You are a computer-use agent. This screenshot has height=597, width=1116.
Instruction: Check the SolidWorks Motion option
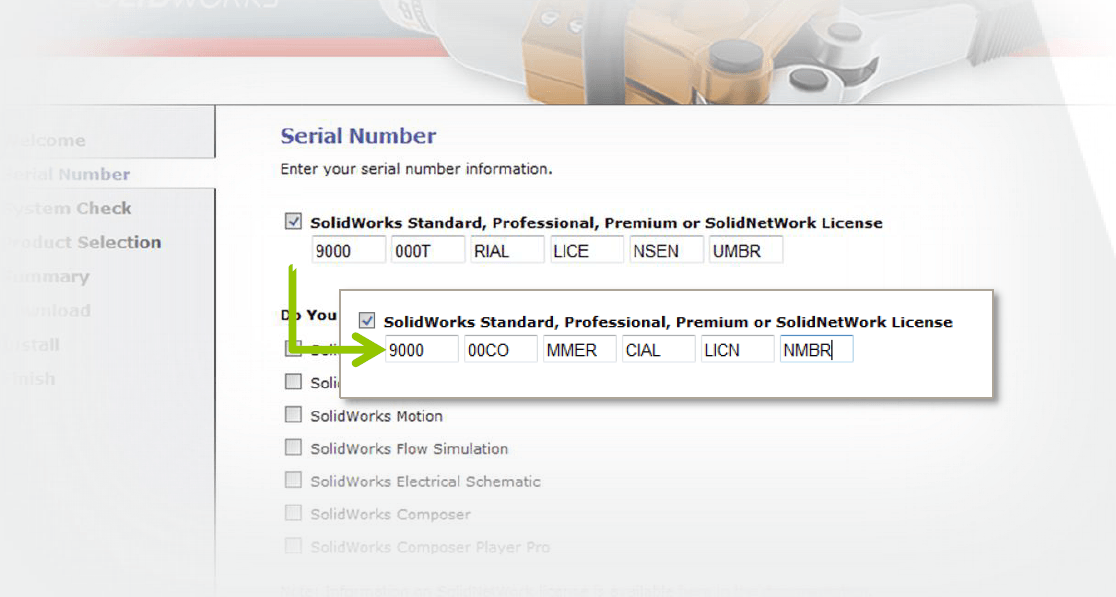(293, 415)
